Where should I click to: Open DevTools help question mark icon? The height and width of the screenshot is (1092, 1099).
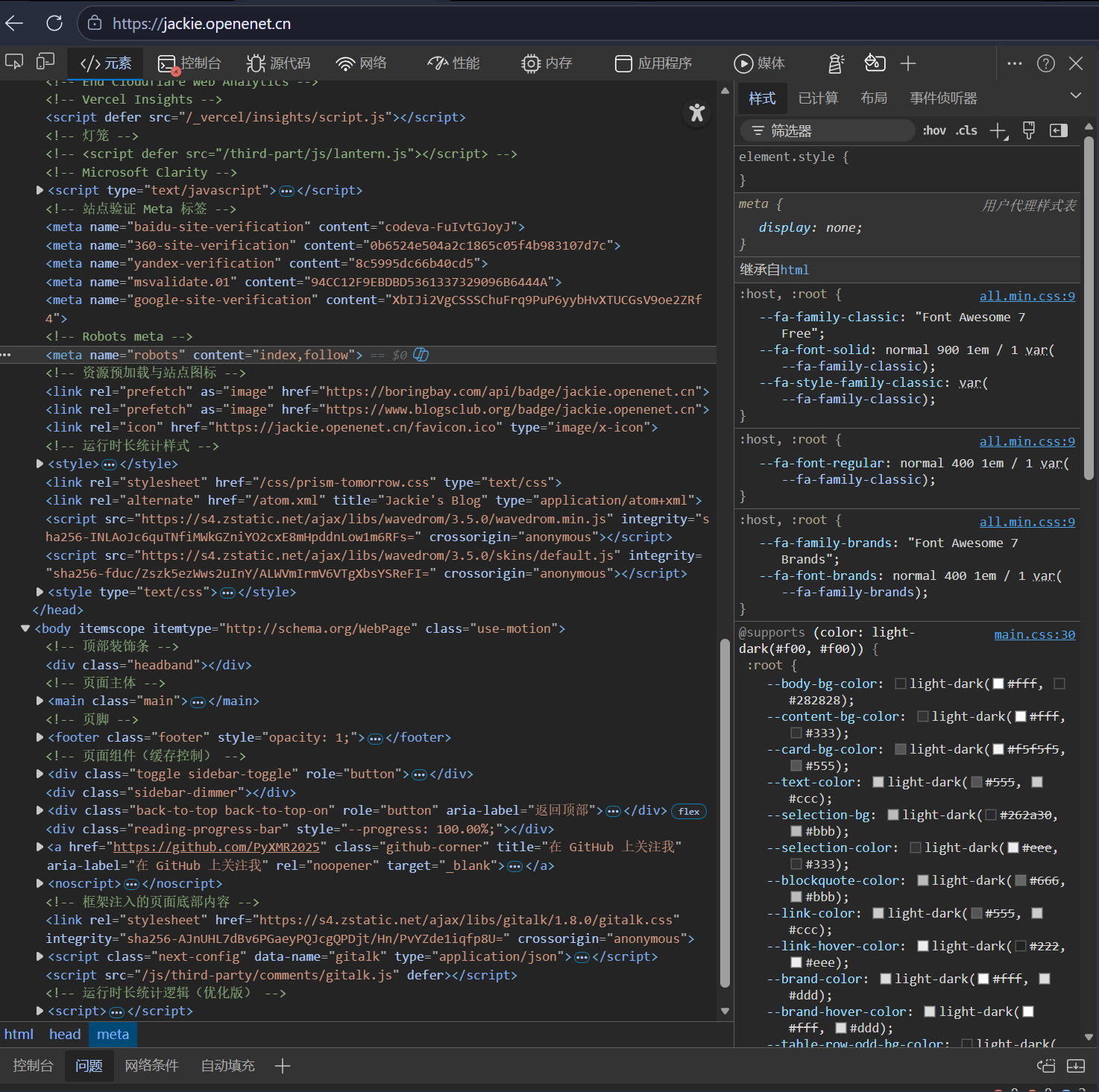[x=1045, y=63]
